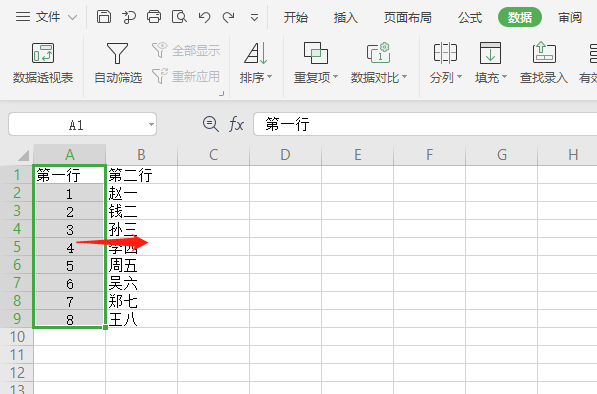Expand the quick access toolbar dropdown
597x394 pixels.
point(254,18)
